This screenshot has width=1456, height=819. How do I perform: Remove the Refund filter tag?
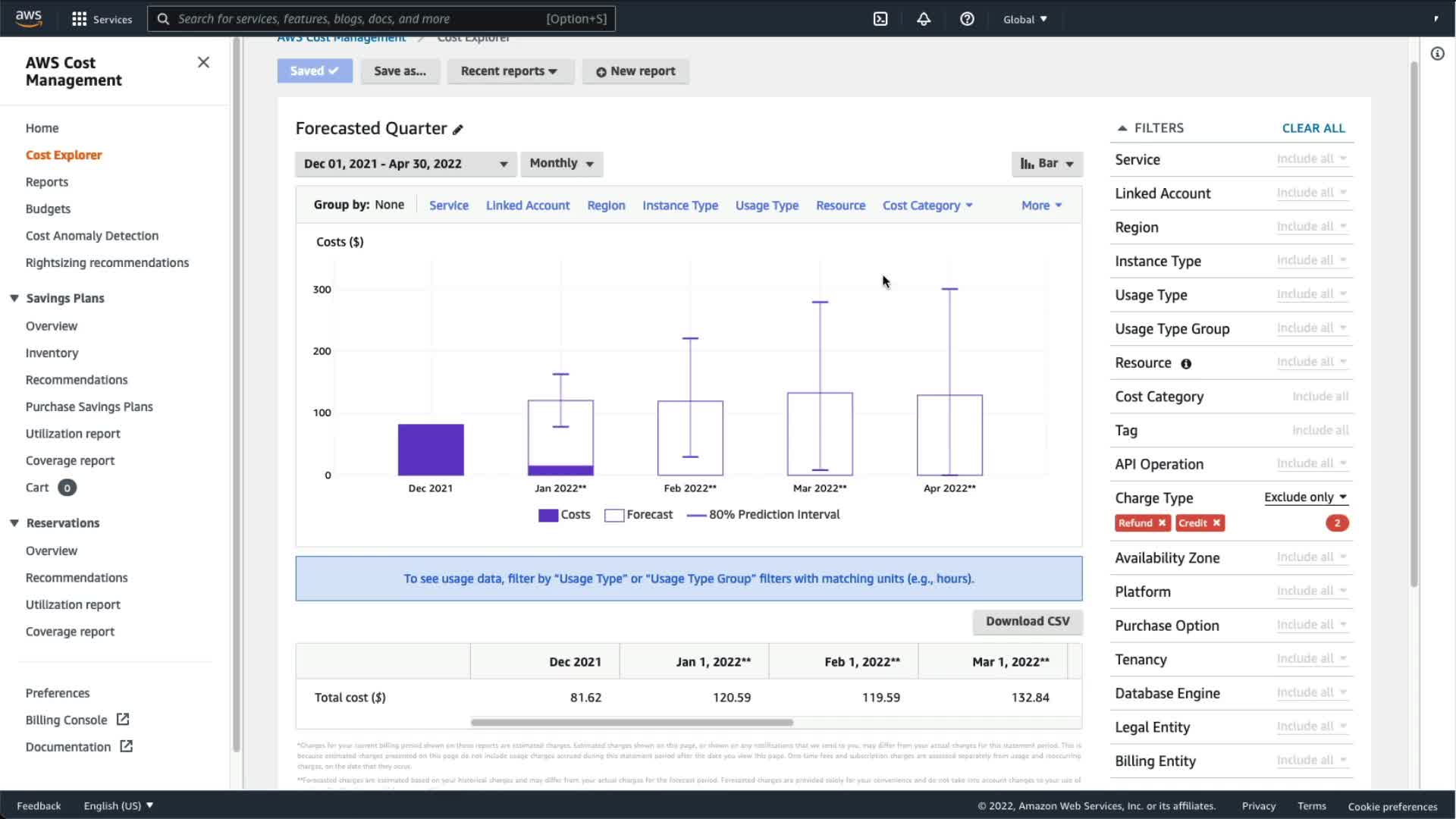[x=1162, y=523]
